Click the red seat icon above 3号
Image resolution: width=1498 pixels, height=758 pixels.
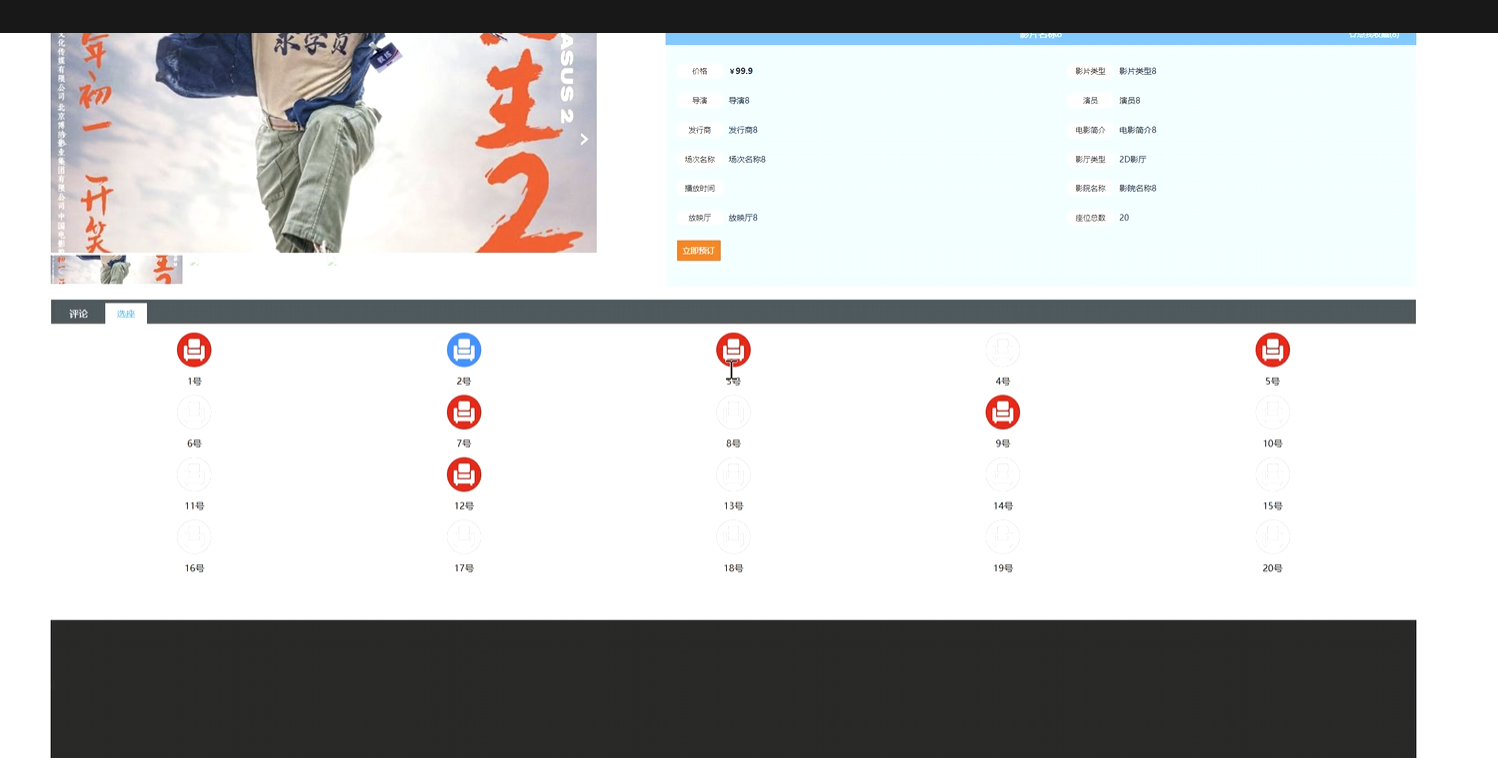pos(733,350)
